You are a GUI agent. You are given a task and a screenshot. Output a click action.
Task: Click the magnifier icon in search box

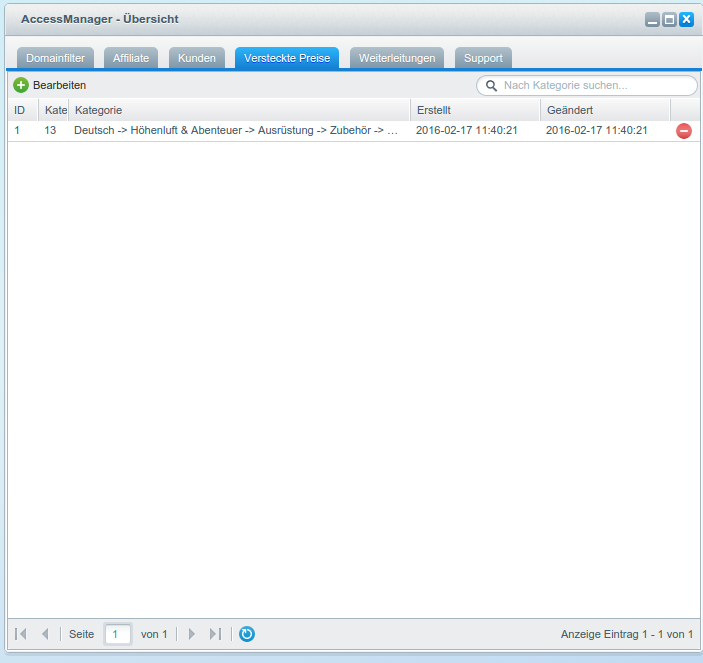click(x=491, y=86)
